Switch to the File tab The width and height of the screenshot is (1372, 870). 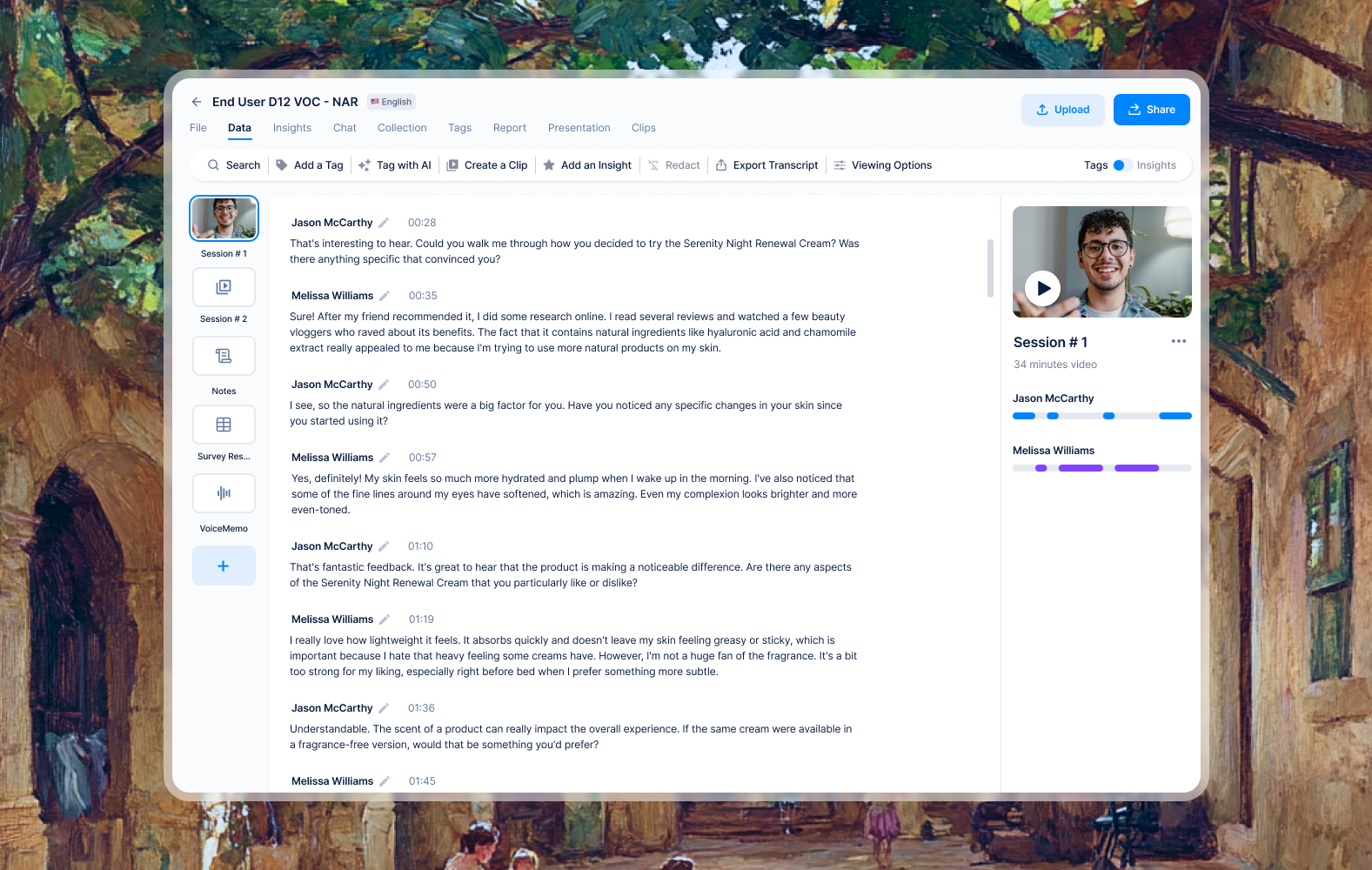198,128
